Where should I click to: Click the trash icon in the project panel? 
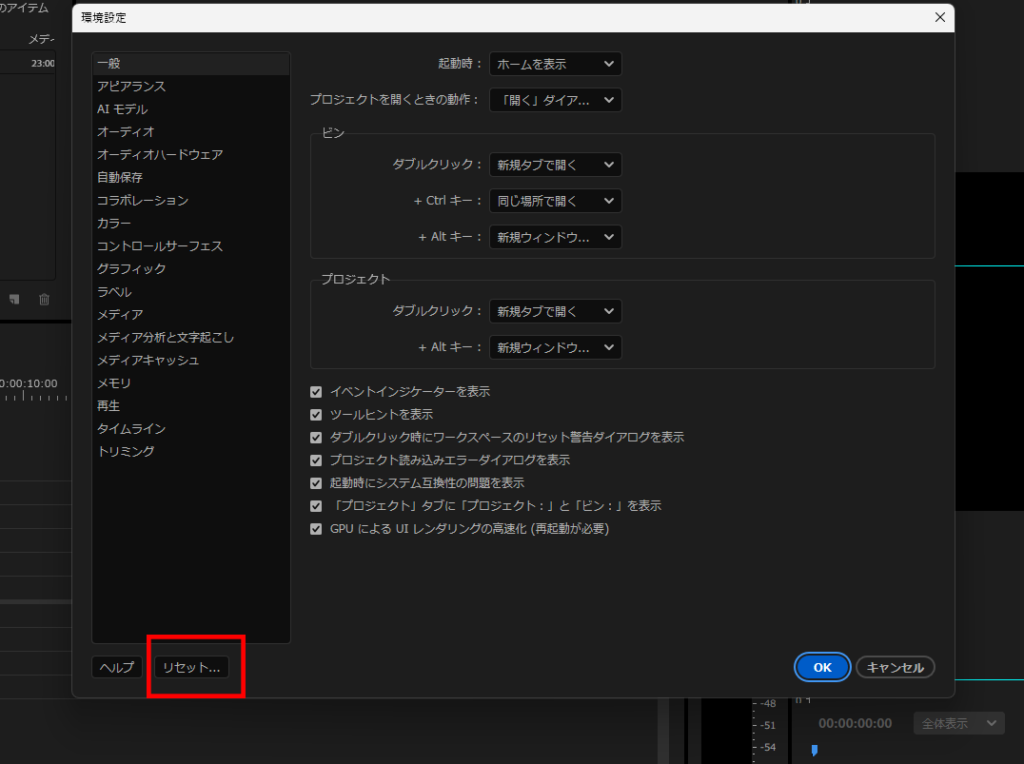(x=44, y=299)
